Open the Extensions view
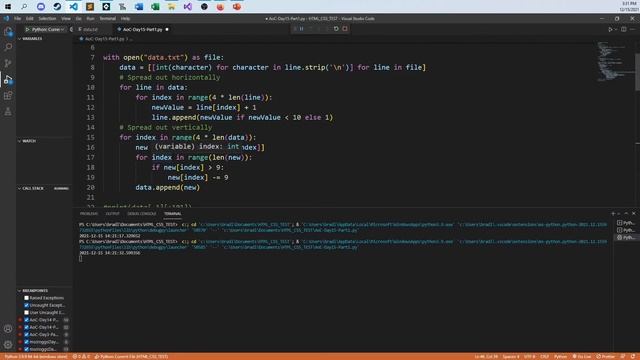 8,96
